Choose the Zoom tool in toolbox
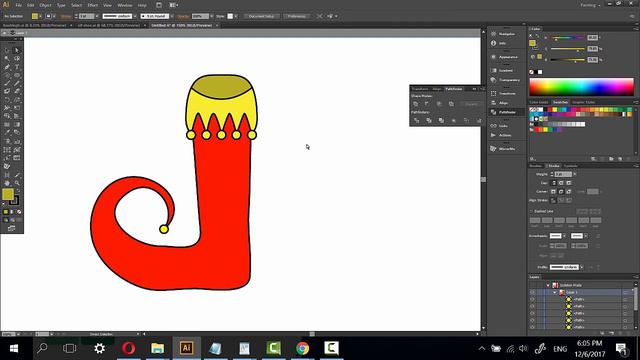 point(17,183)
